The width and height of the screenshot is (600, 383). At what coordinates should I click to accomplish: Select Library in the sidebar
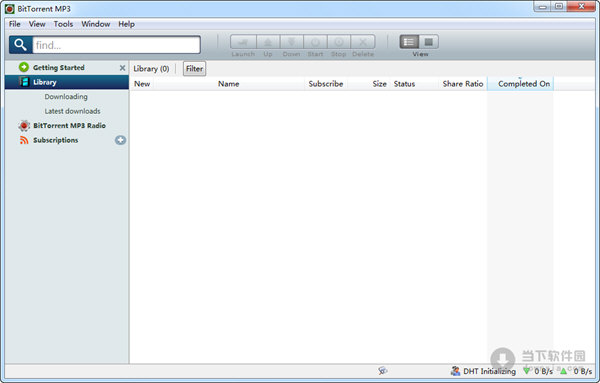67,82
